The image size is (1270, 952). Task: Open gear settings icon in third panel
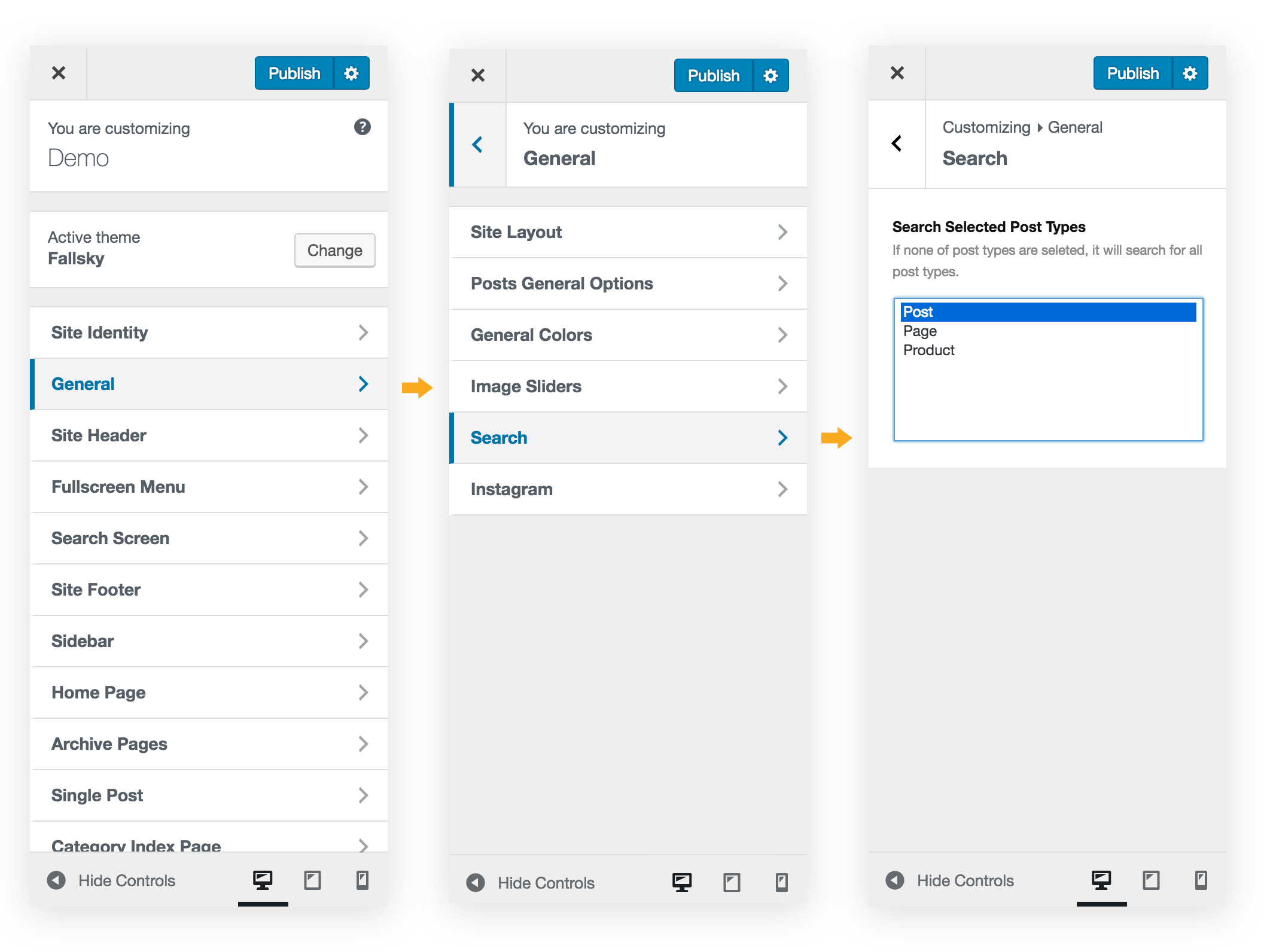point(1190,72)
